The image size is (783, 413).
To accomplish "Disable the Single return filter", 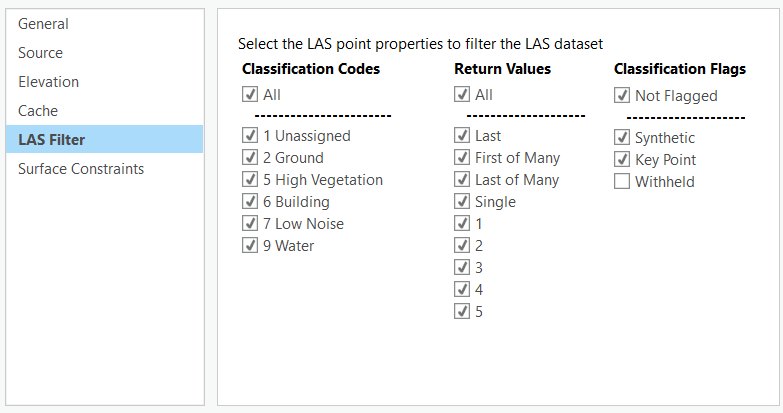I will [462, 202].
